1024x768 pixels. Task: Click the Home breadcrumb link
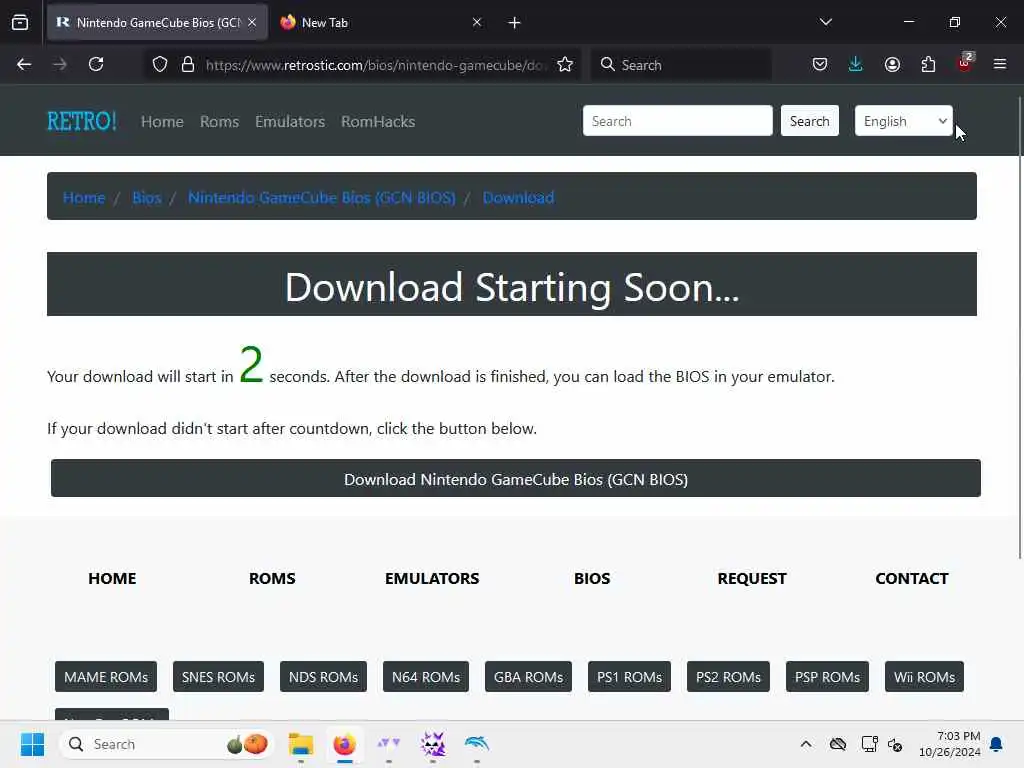tap(84, 197)
